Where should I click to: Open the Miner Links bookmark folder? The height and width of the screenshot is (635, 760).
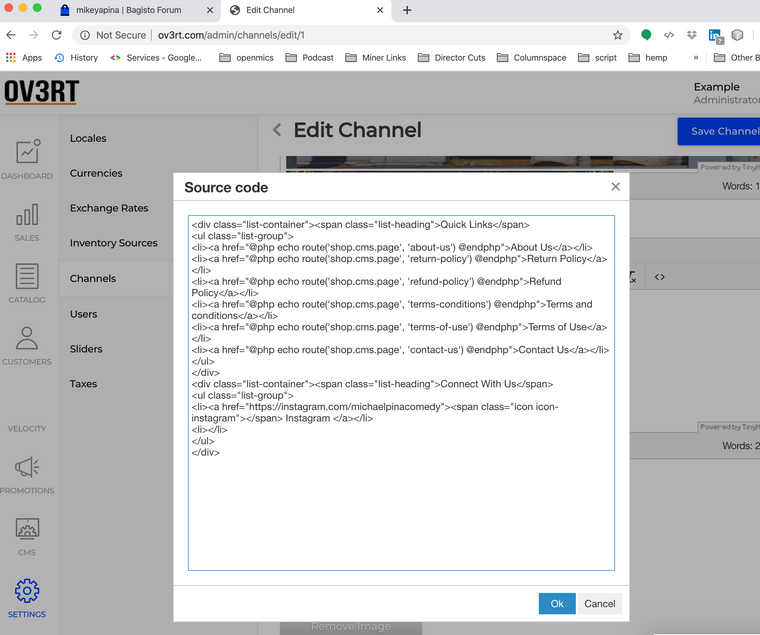(x=376, y=58)
